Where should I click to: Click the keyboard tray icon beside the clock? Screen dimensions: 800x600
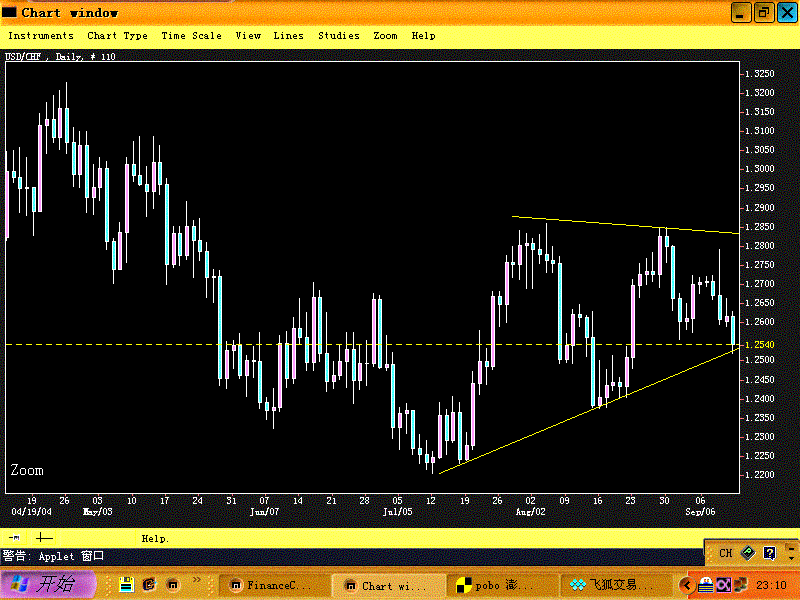(706, 585)
